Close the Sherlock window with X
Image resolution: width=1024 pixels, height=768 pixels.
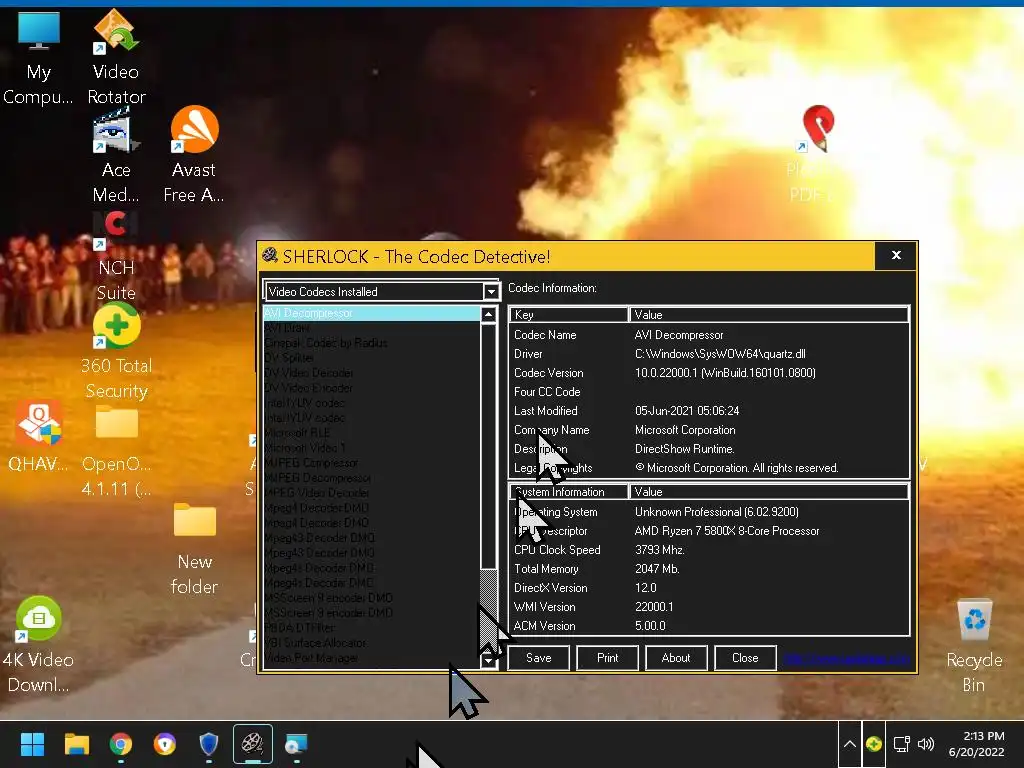pos(896,255)
